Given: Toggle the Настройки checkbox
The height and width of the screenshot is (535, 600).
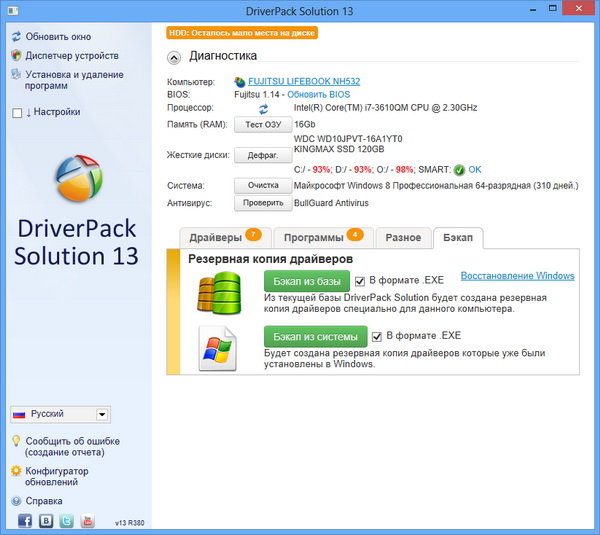Looking at the screenshot, I should click(17, 113).
